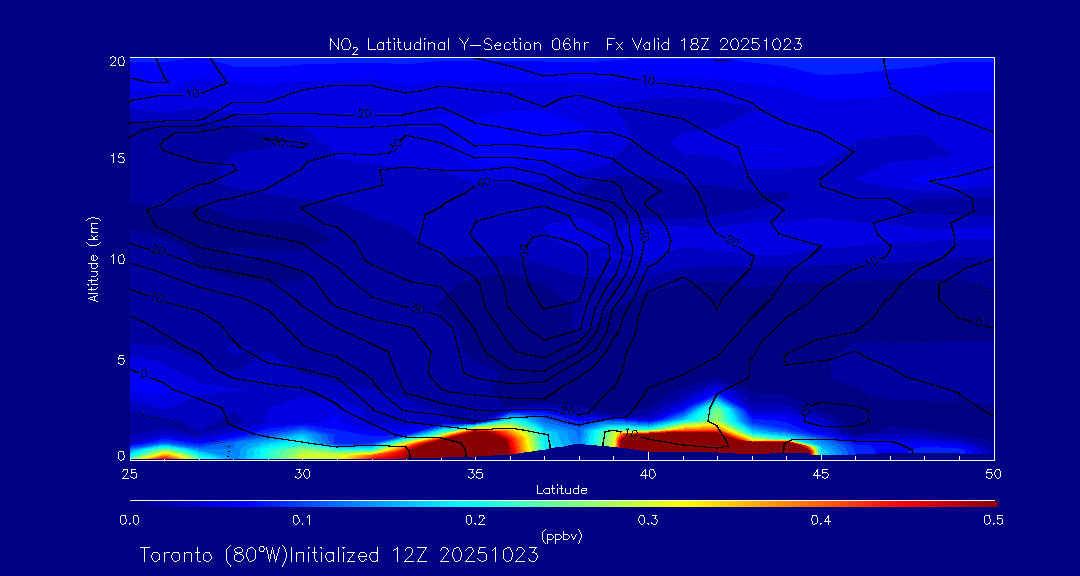Click altitude tick label 5
Viewport: 1080px width, 576px height.
tap(120, 359)
